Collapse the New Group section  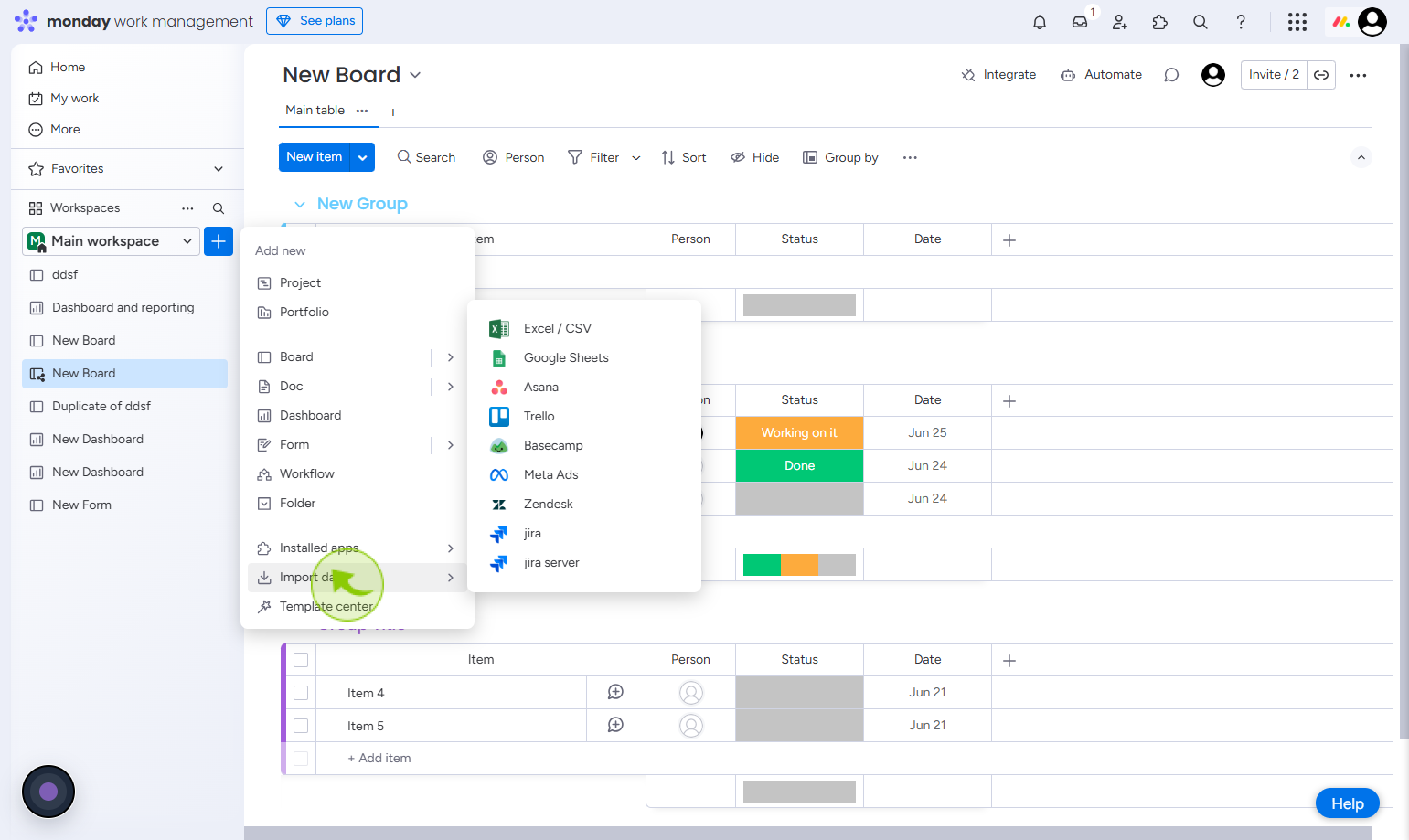300,204
